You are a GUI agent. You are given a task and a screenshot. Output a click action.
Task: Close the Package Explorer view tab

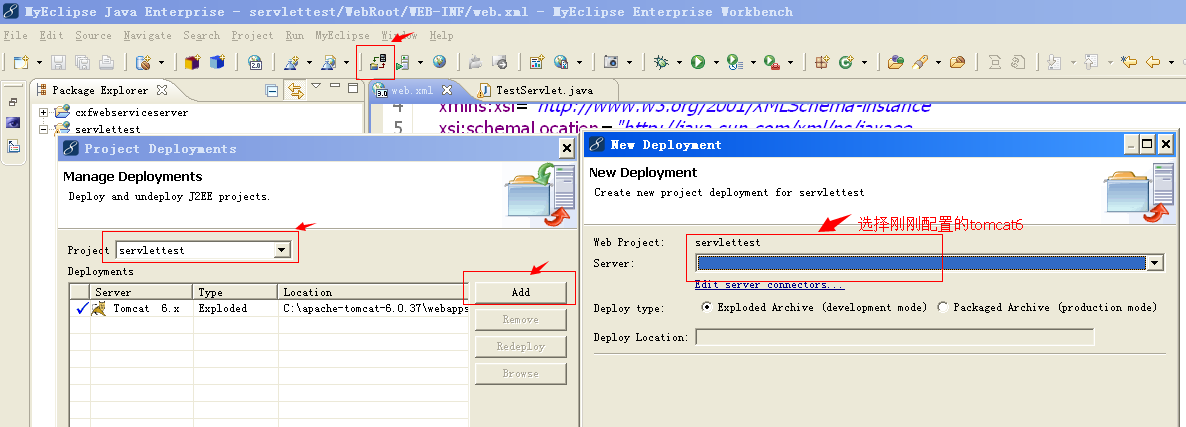(x=161, y=90)
